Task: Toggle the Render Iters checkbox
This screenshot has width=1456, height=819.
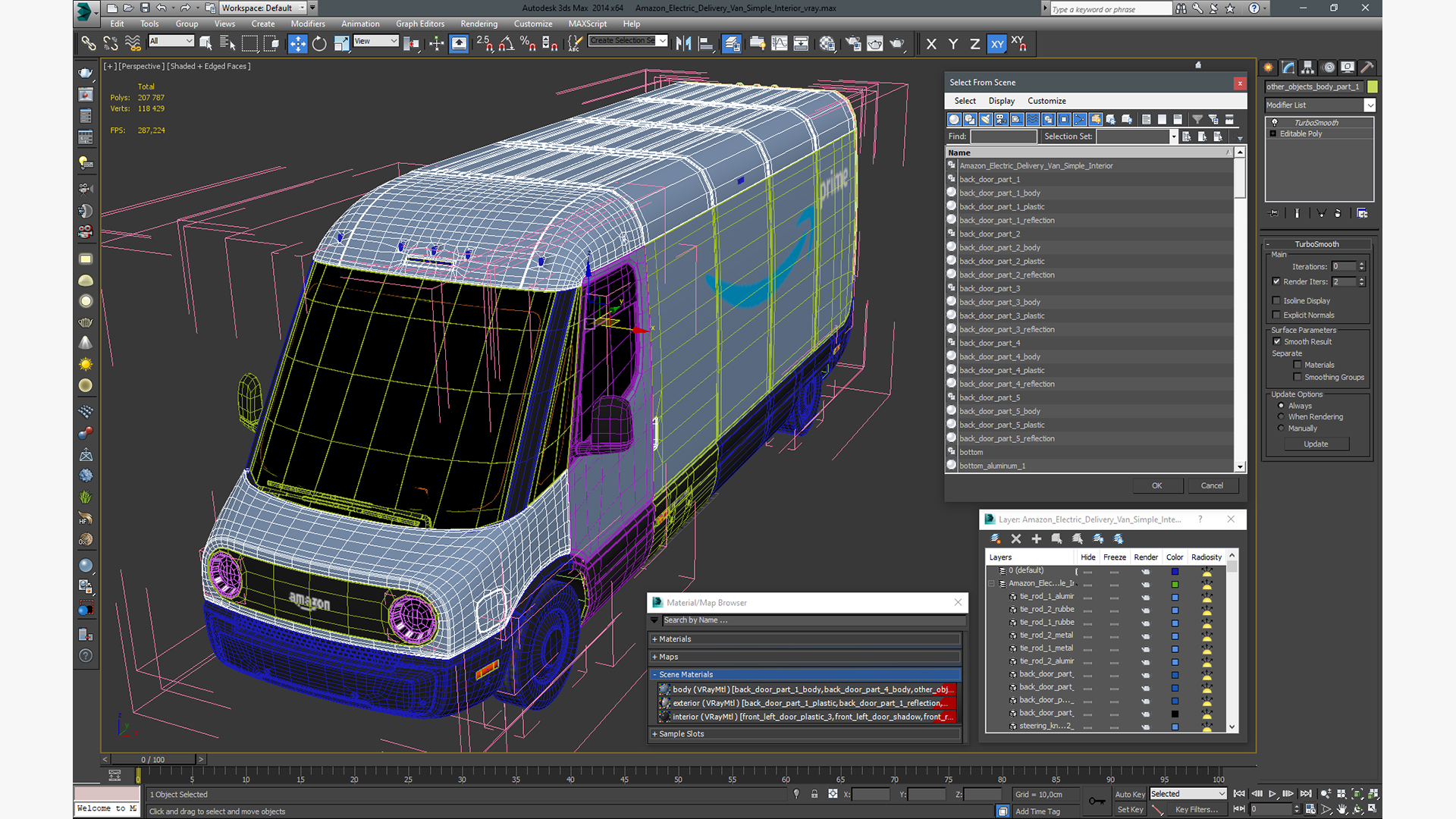Action: tap(1276, 281)
